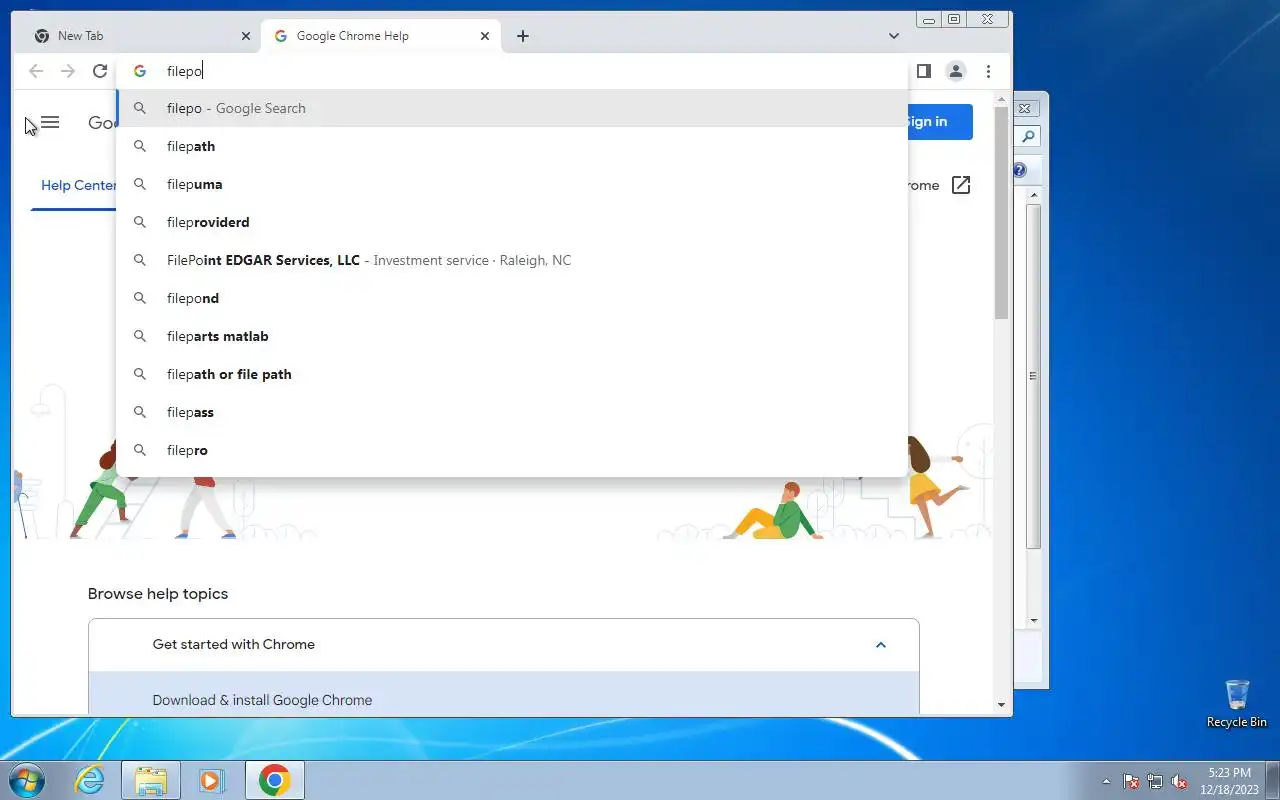Open the Action Center flag icon
The height and width of the screenshot is (800, 1280).
coord(1131,781)
